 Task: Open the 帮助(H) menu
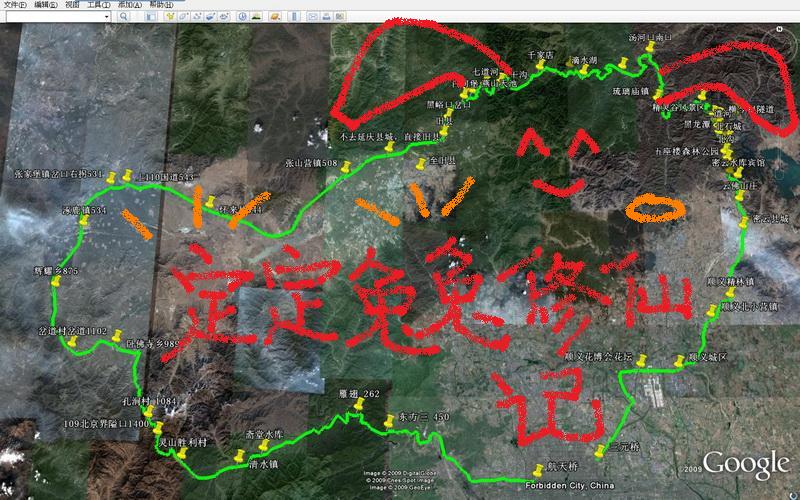click(161, 5)
